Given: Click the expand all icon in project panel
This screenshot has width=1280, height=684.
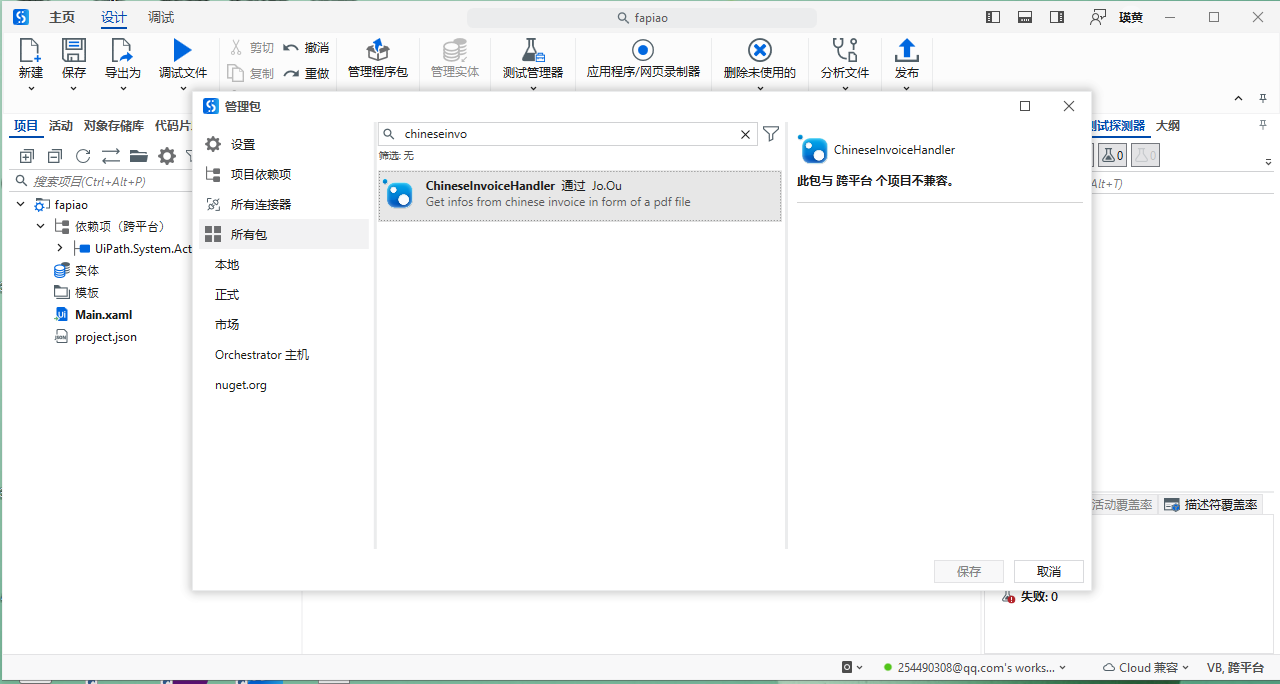Looking at the screenshot, I should click(x=27, y=156).
